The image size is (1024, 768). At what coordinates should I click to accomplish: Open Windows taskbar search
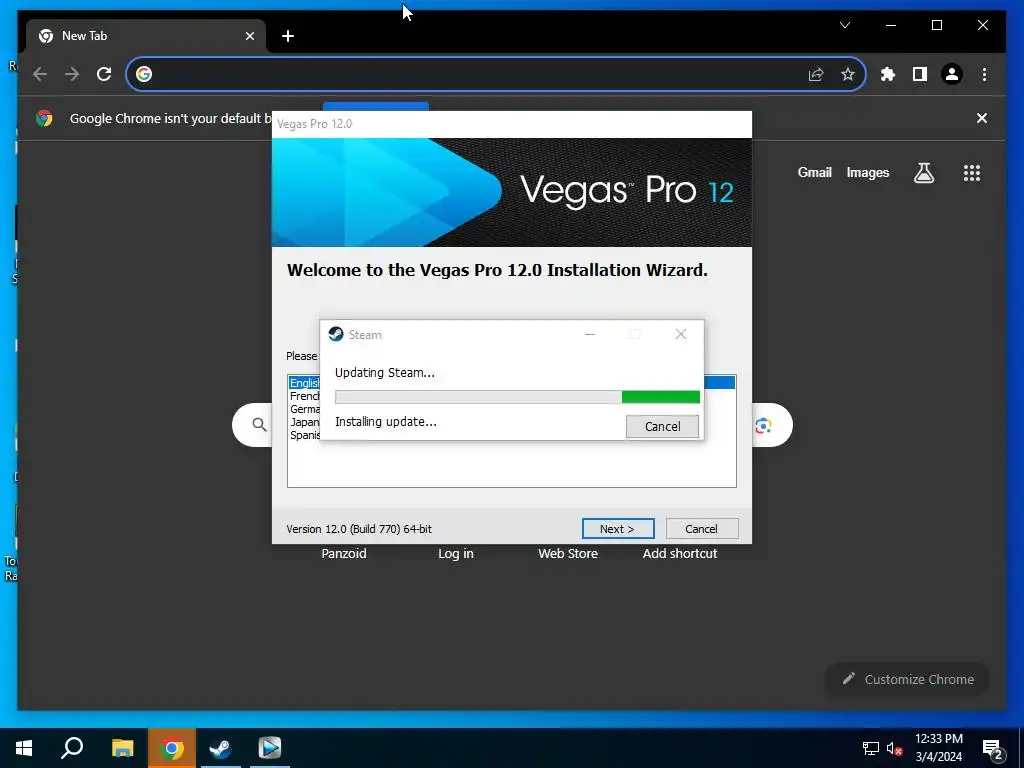pos(72,748)
